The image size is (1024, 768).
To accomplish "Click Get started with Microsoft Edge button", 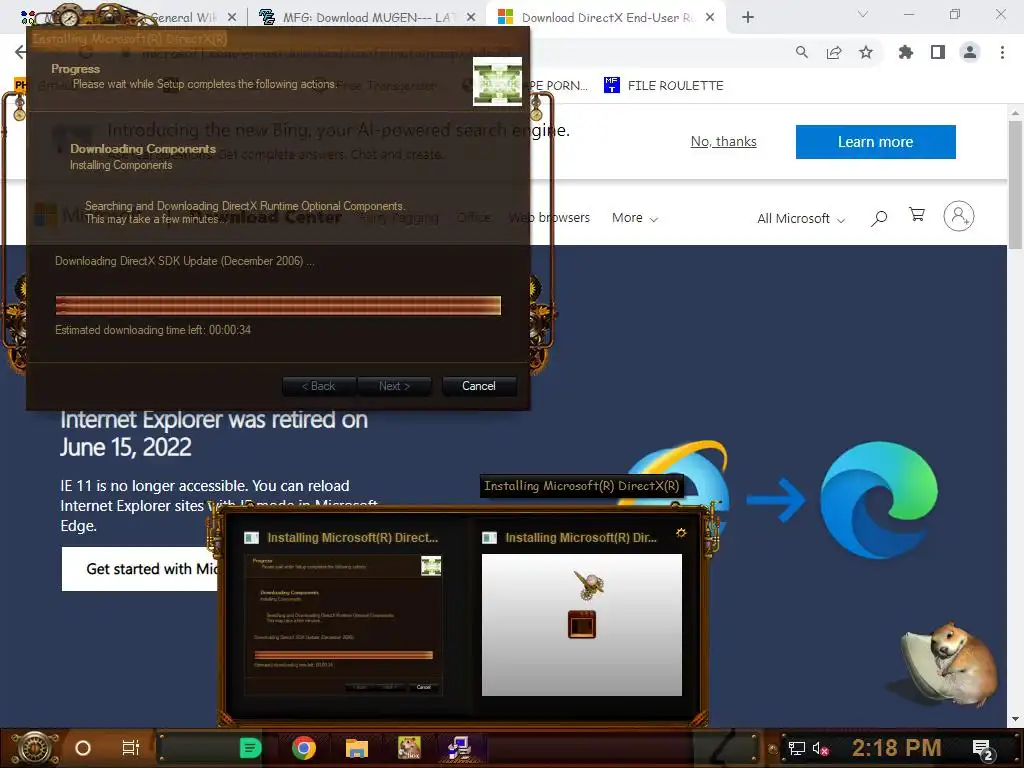I will click(140, 569).
